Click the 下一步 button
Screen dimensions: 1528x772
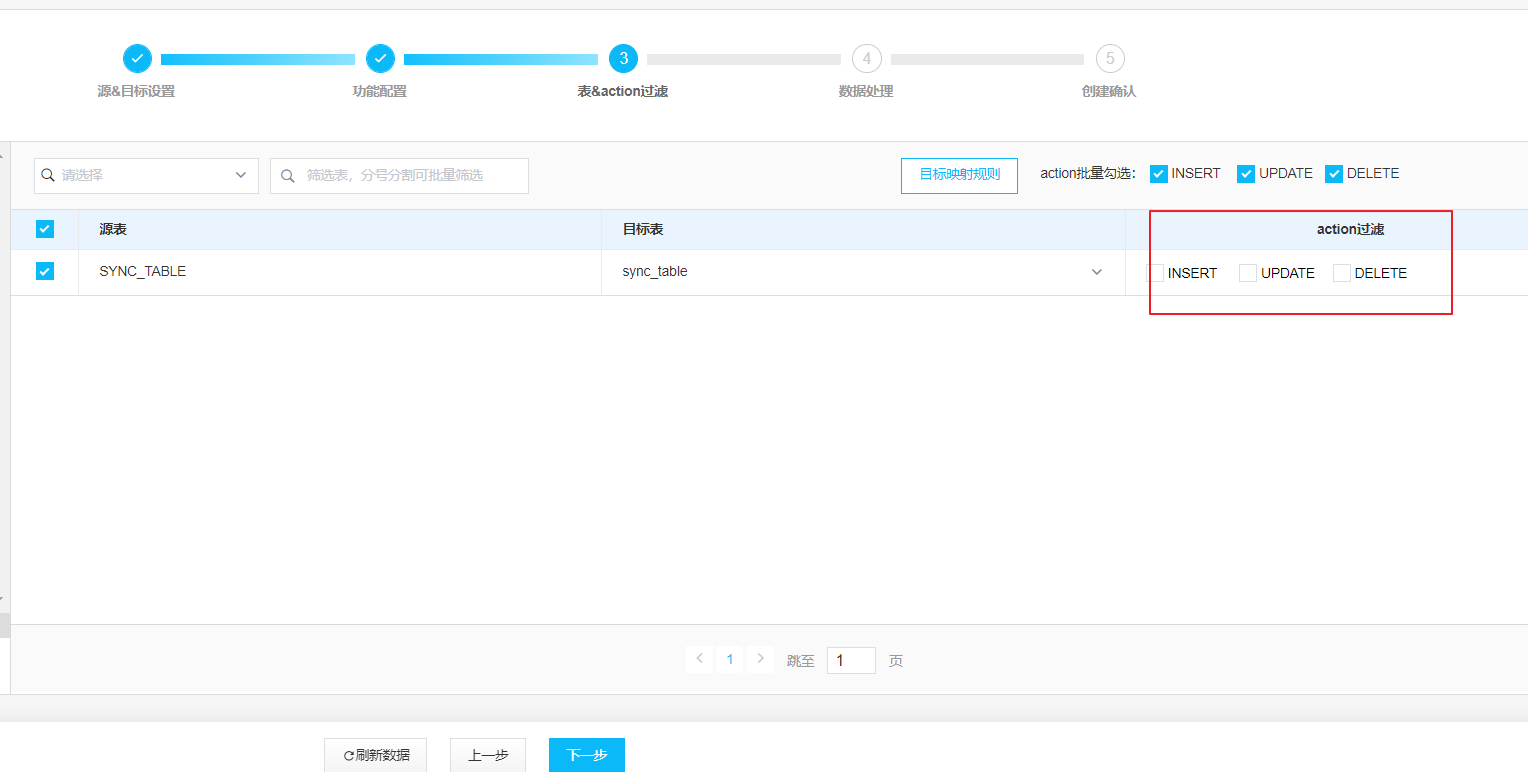pyautogui.click(x=587, y=755)
